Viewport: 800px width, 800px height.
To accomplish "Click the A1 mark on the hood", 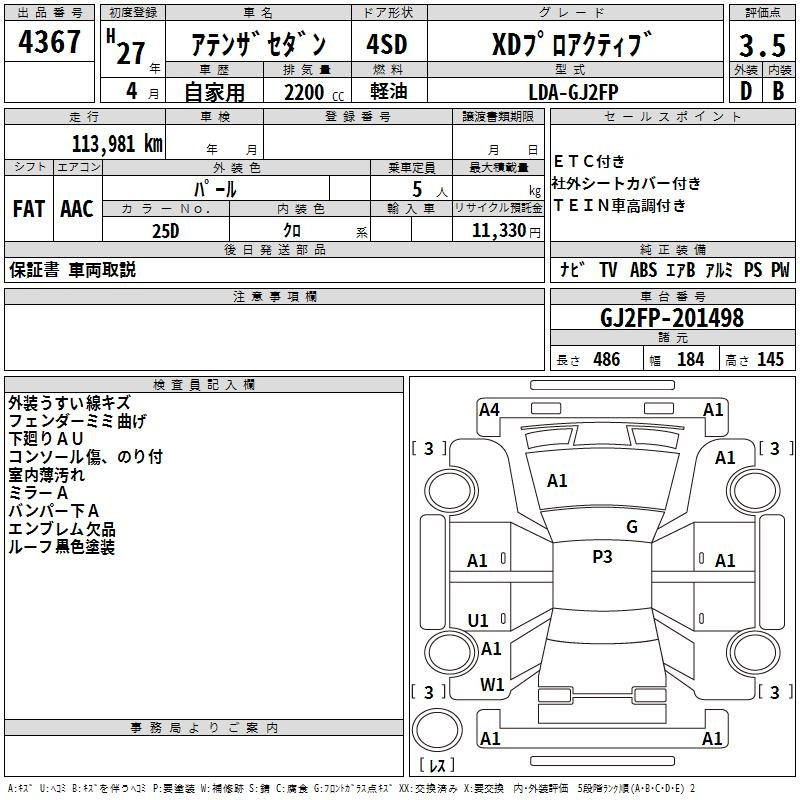I will pyautogui.click(x=557, y=481).
